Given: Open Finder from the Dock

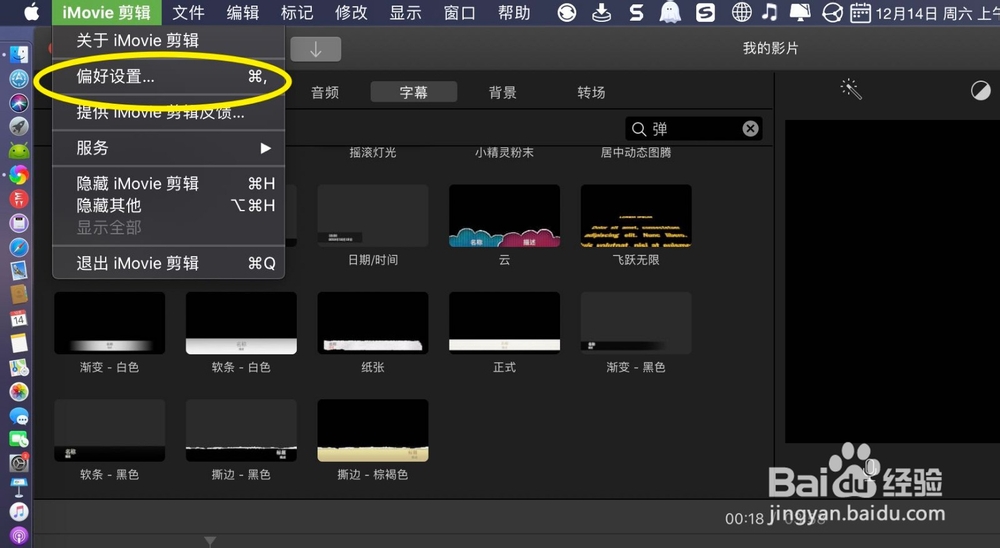Looking at the screenshot, I should coord(19,54).
